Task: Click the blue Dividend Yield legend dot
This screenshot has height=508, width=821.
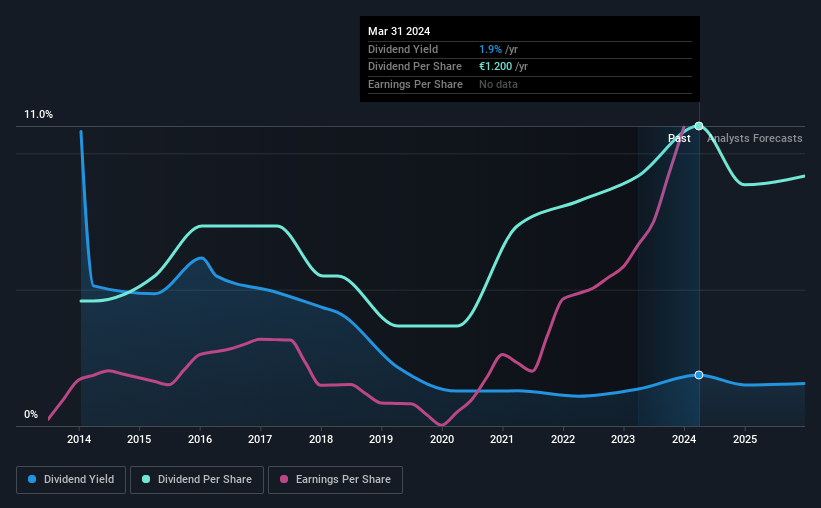Action: [x=32, y=479]
